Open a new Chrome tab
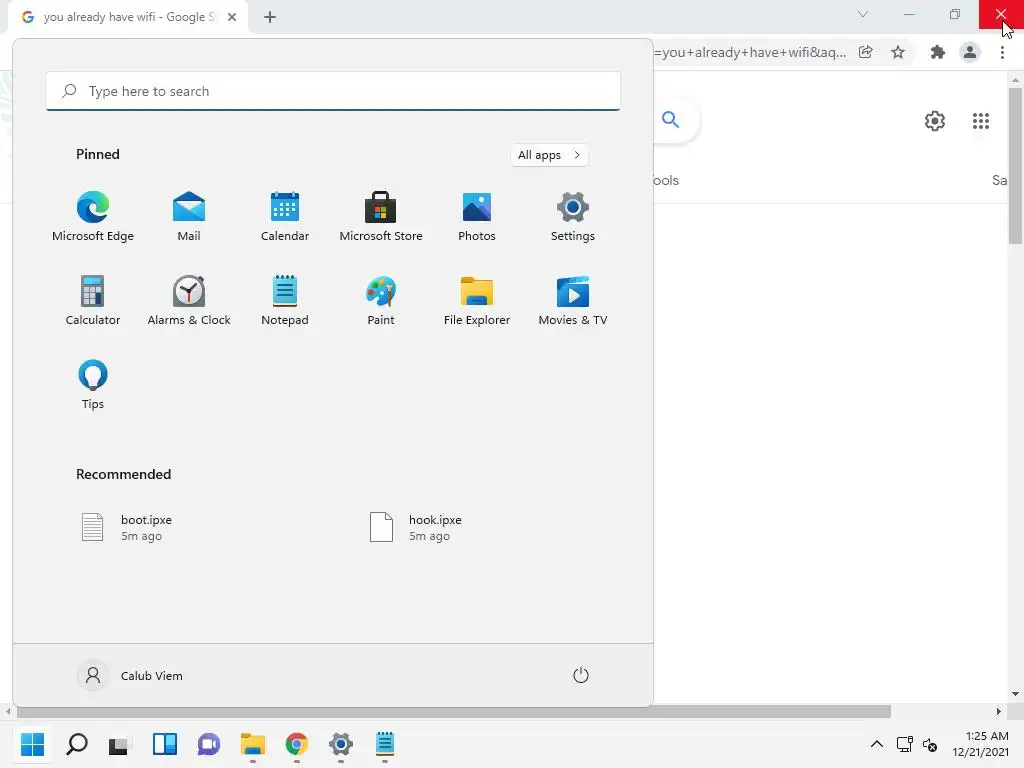The width and height of the screenshot is (1024, 768). click(x=270, y=17)
